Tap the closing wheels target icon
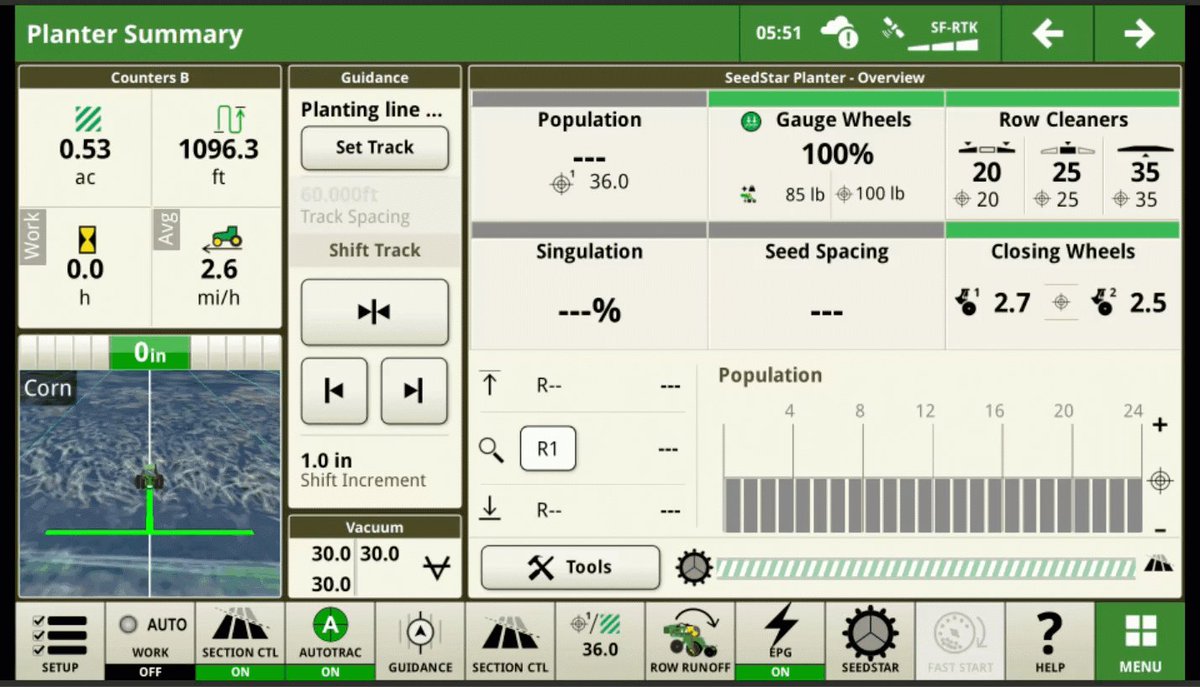This screenshot has height=687, width=1200. pyautogui.click(x=1061, y=302)
